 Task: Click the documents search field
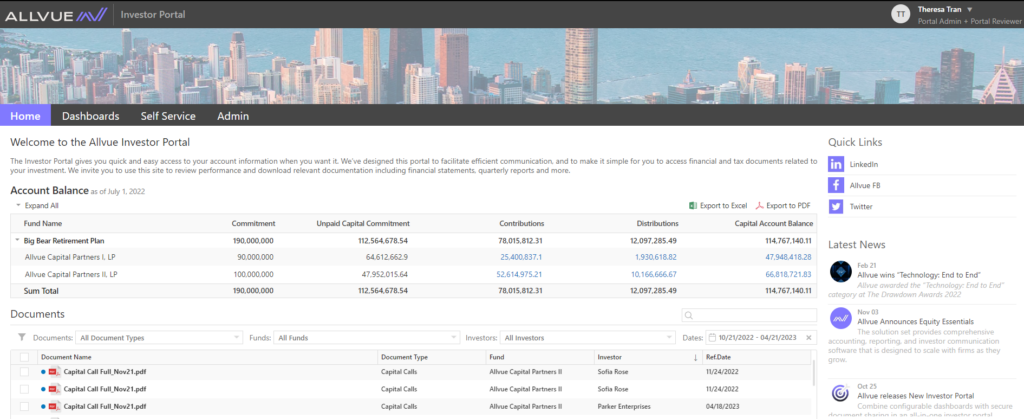click(x=749, y=315)
